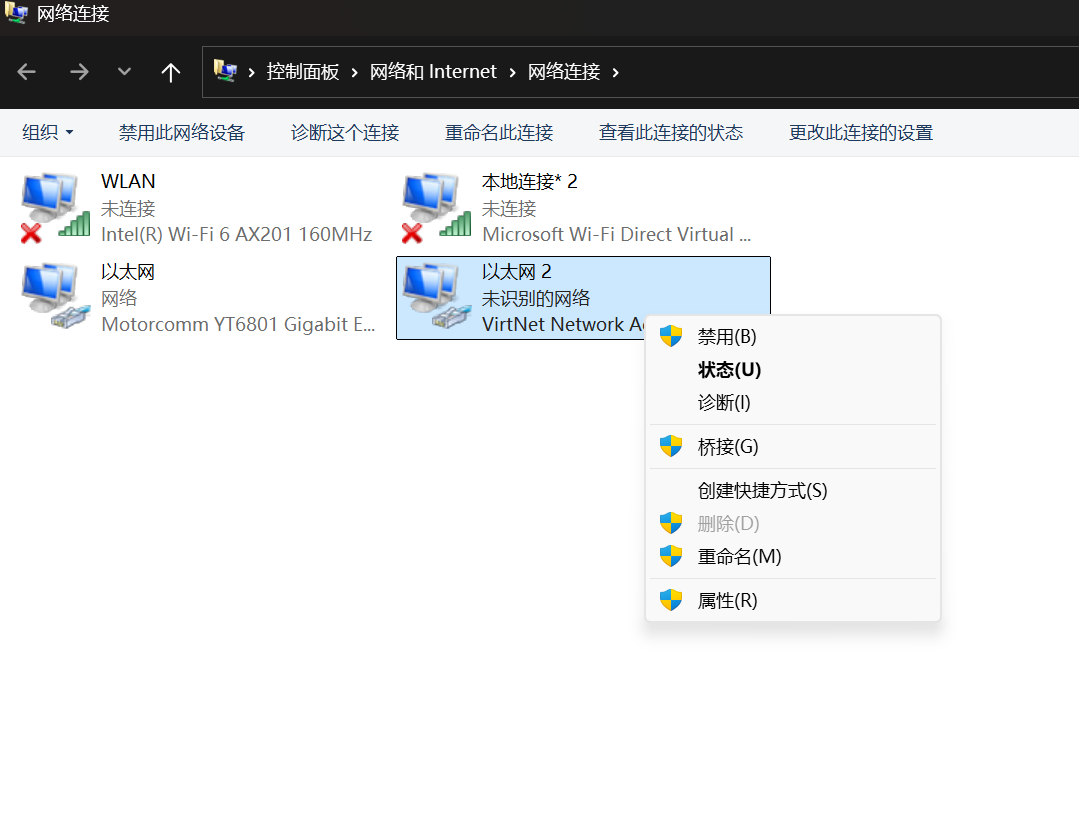This screenshot has width=1079, height=835.
Task: Select the WLAN connection name
Action: pos(128,181)
